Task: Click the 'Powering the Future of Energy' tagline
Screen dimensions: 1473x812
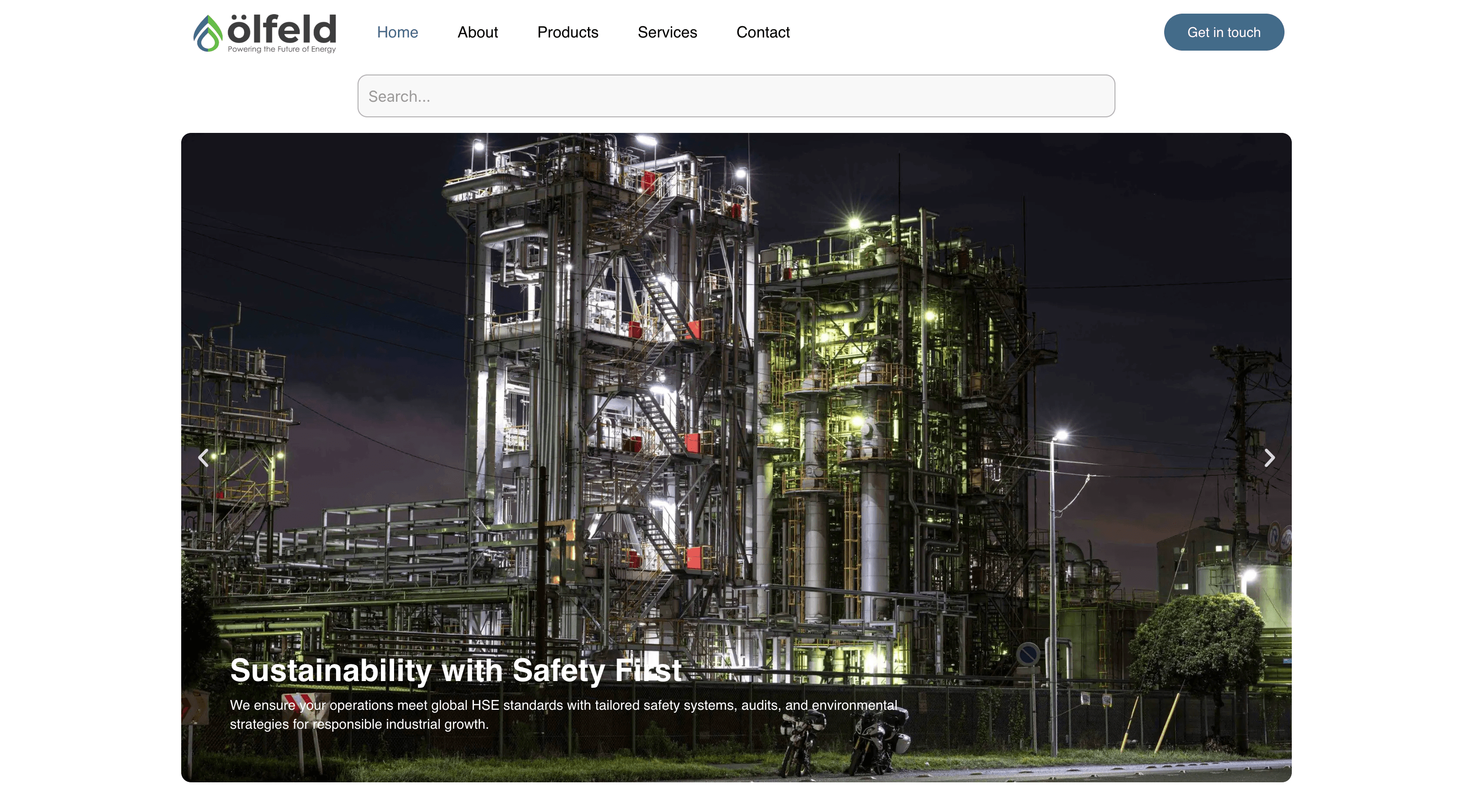Action: click(x=282, y=49)
